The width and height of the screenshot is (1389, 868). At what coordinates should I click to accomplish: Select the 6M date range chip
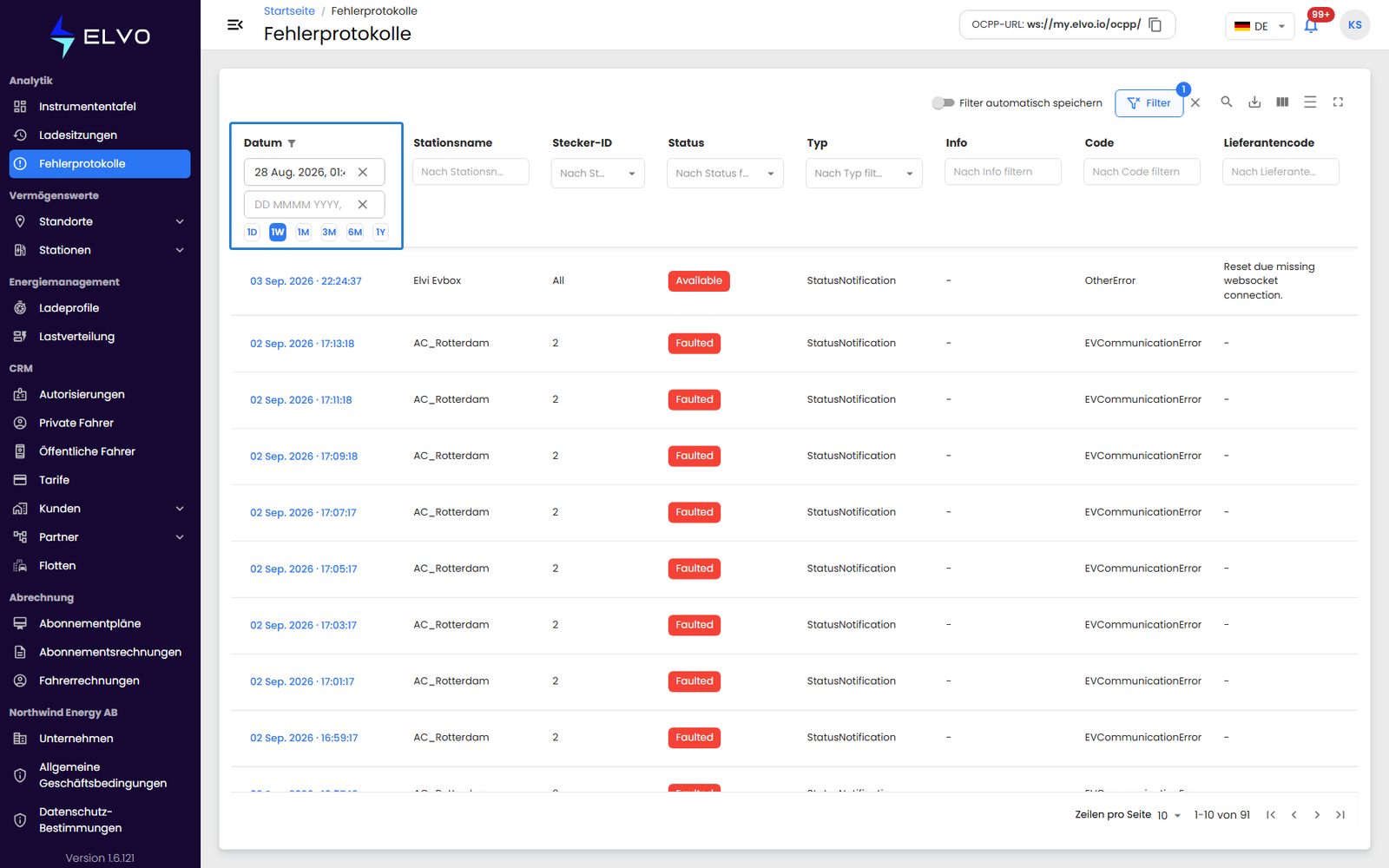tap(355, 232)
